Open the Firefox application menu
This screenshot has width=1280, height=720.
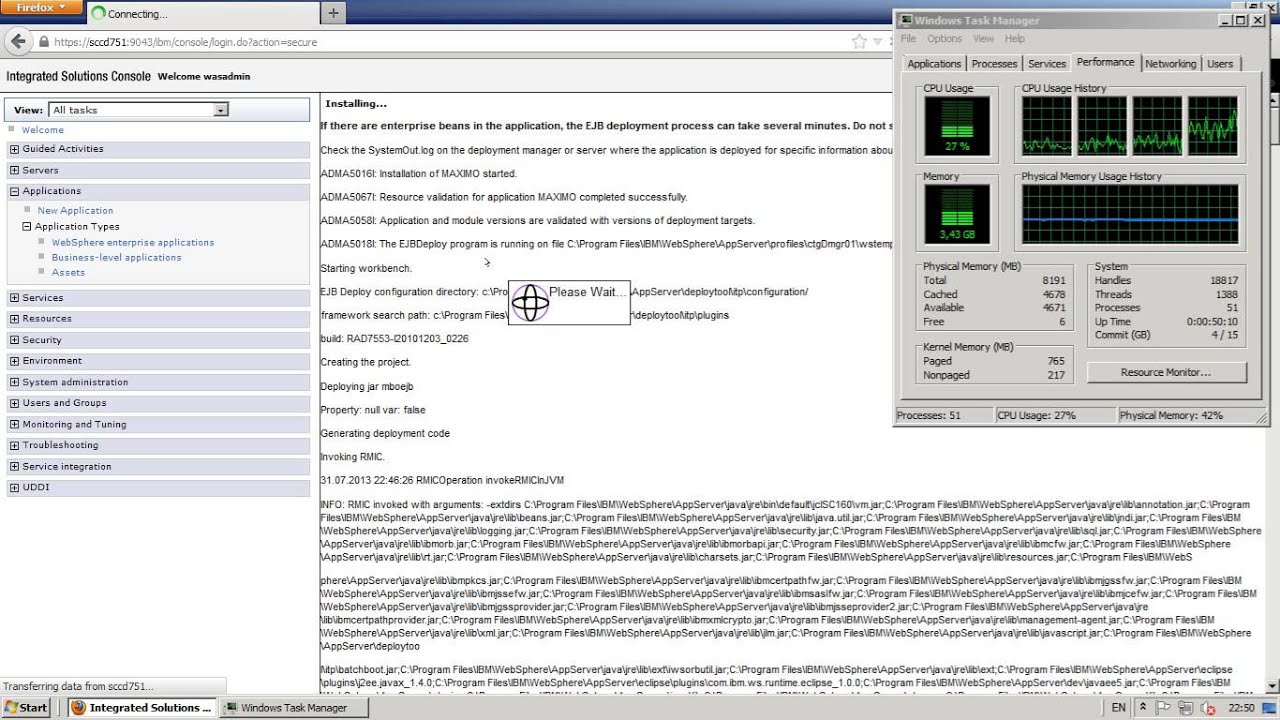point(41,8)
